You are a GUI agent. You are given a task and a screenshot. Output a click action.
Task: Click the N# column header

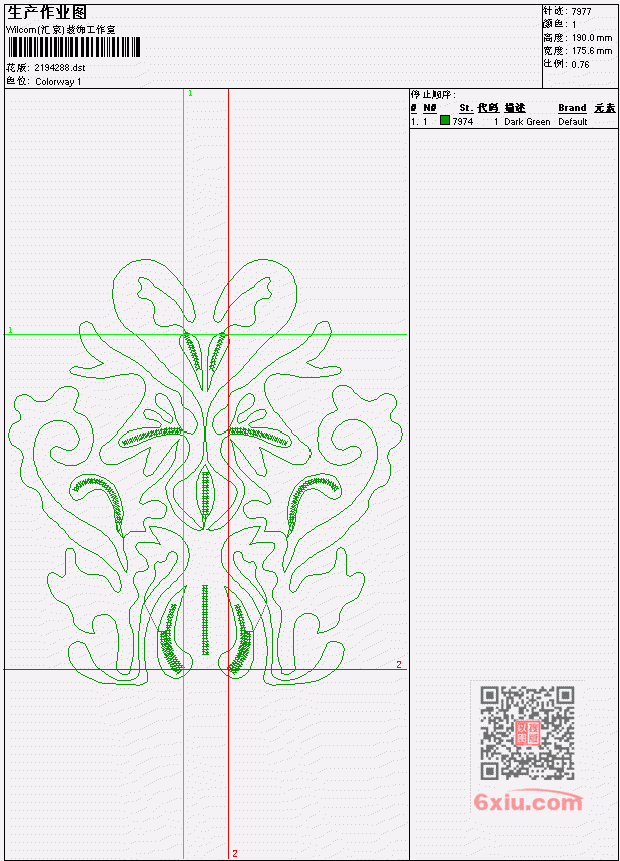coord(429,108)
